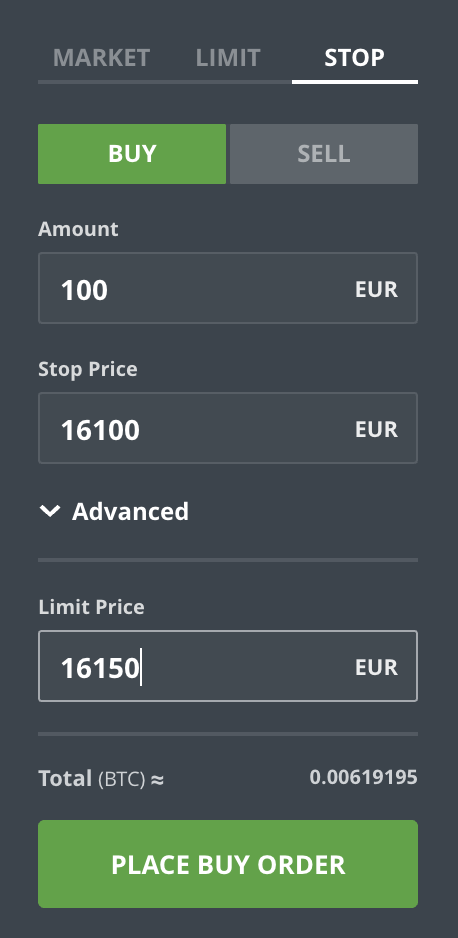
Task: Toggle order side to BUY
Action: pos(132,154)
